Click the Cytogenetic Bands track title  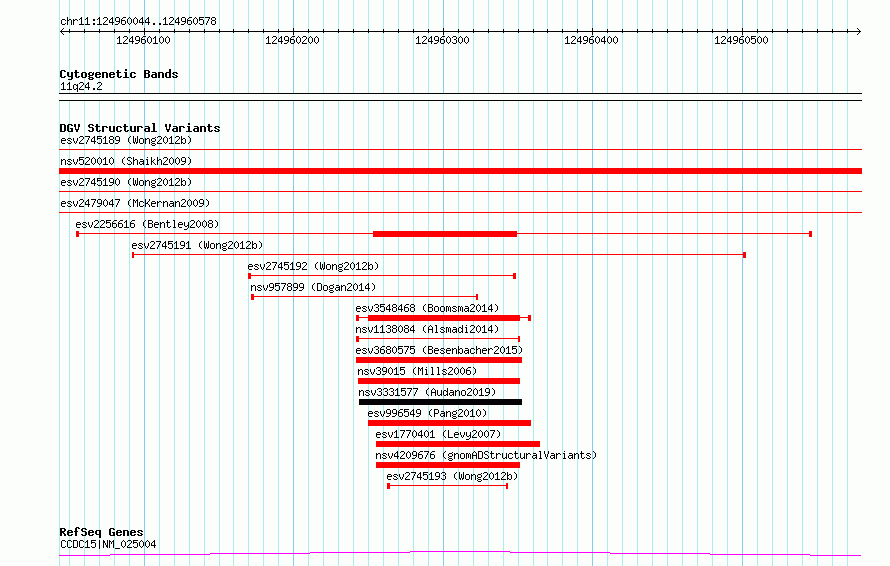[119, 74]
